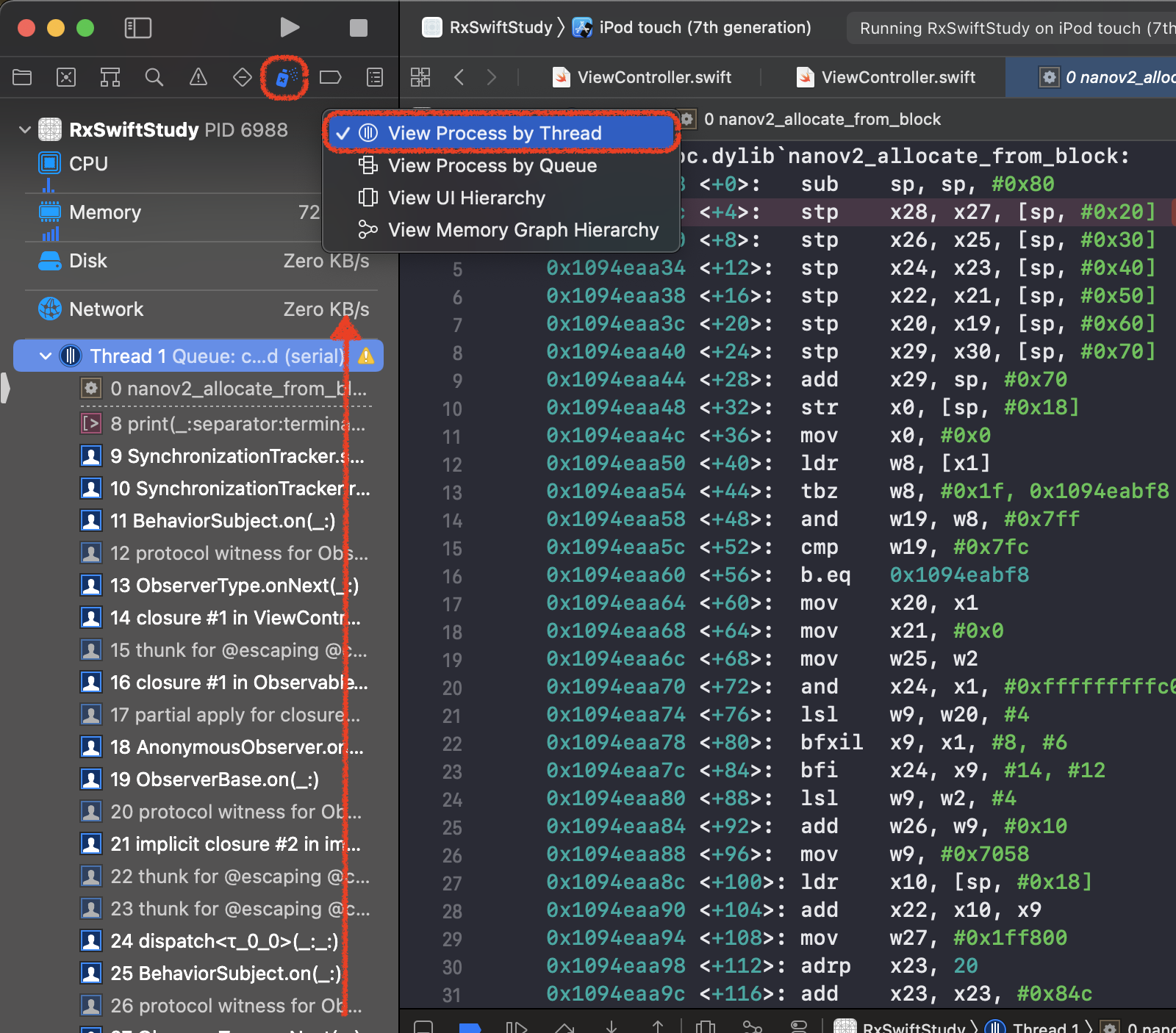The height and width of the screenshot is (1033, 1176).
Task: Toggle the navigator sidebar visibility
Action: coord(137,28)
